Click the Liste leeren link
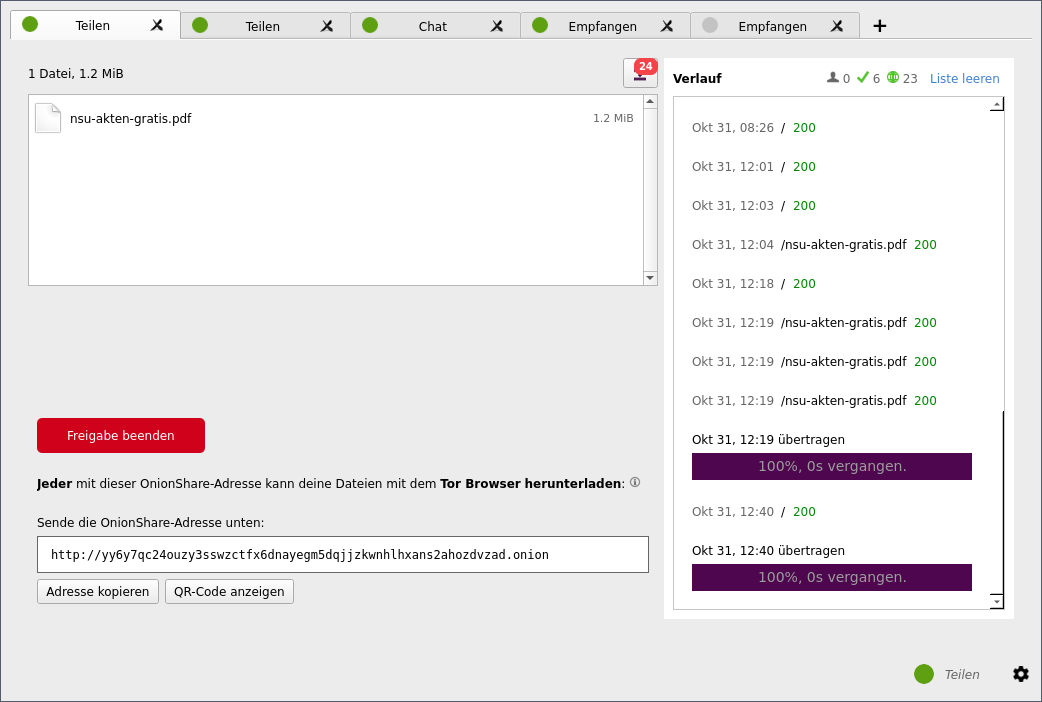 (964, 78)
